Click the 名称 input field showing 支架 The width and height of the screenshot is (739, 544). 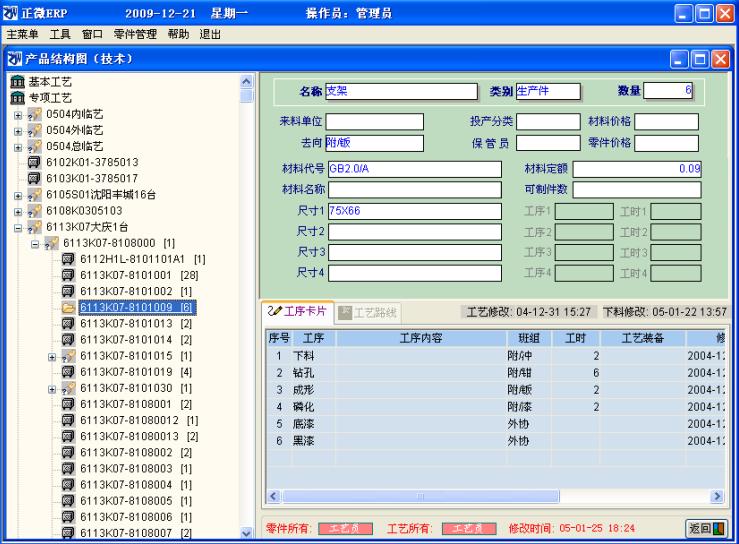(x=402, y=91)
